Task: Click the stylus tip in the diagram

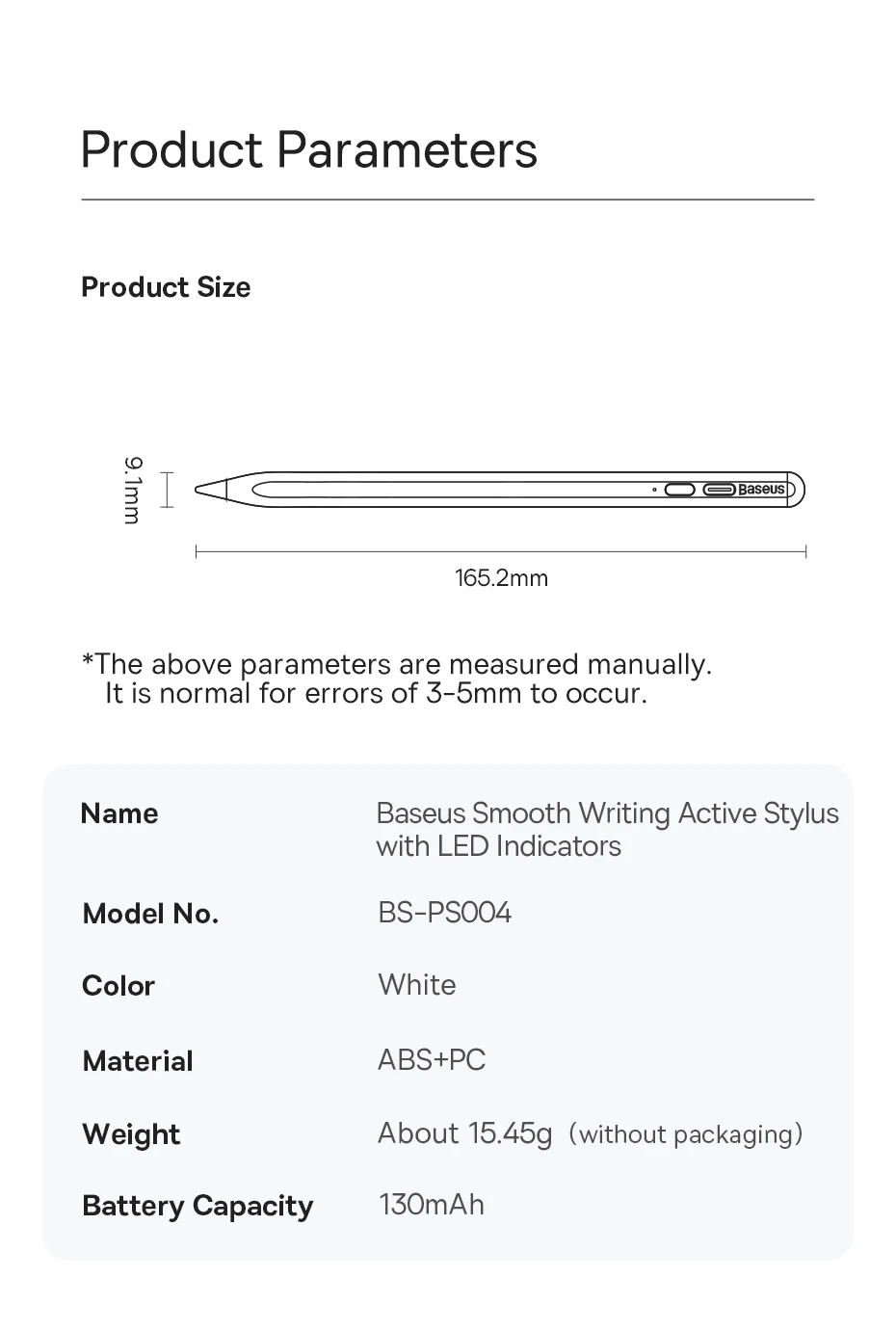Action: pos(211,489)
